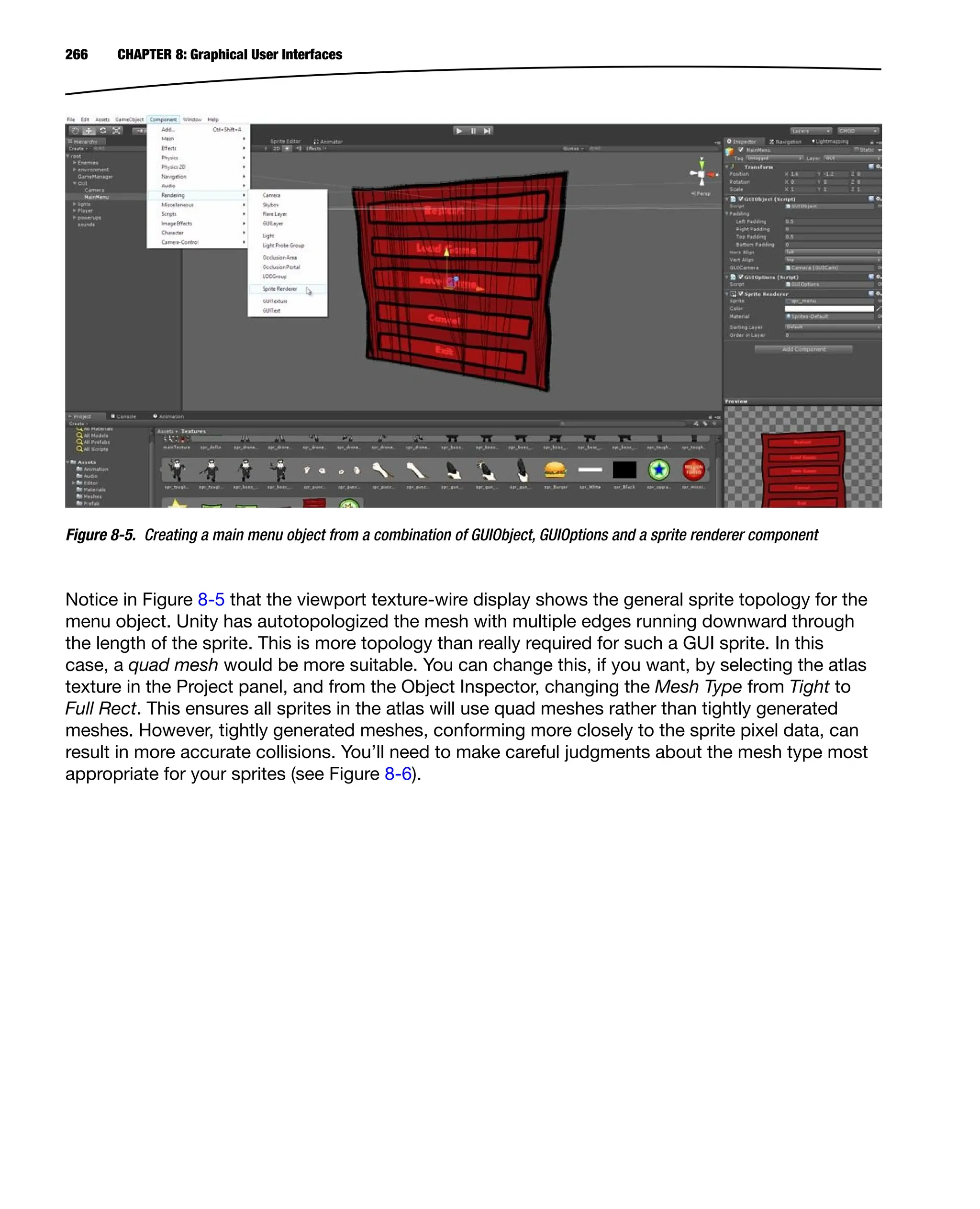This screenshot has height=1209, width=980.
Task: Open the Component menu
Action: point(163,119)
